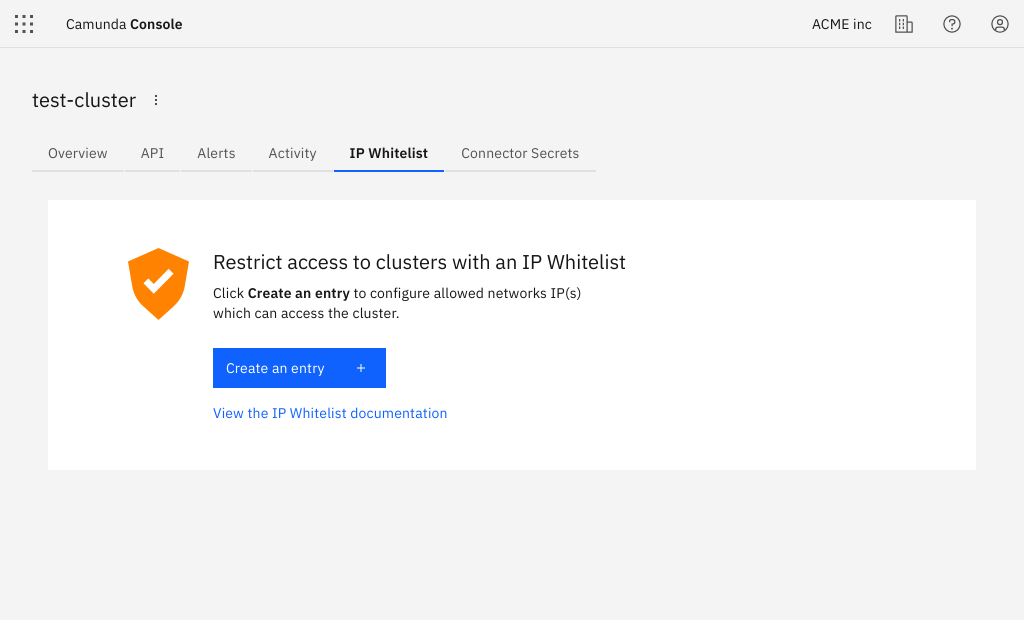Open the organization building icon
This screenshot has width=1024, height=620.
click(904, 24)
